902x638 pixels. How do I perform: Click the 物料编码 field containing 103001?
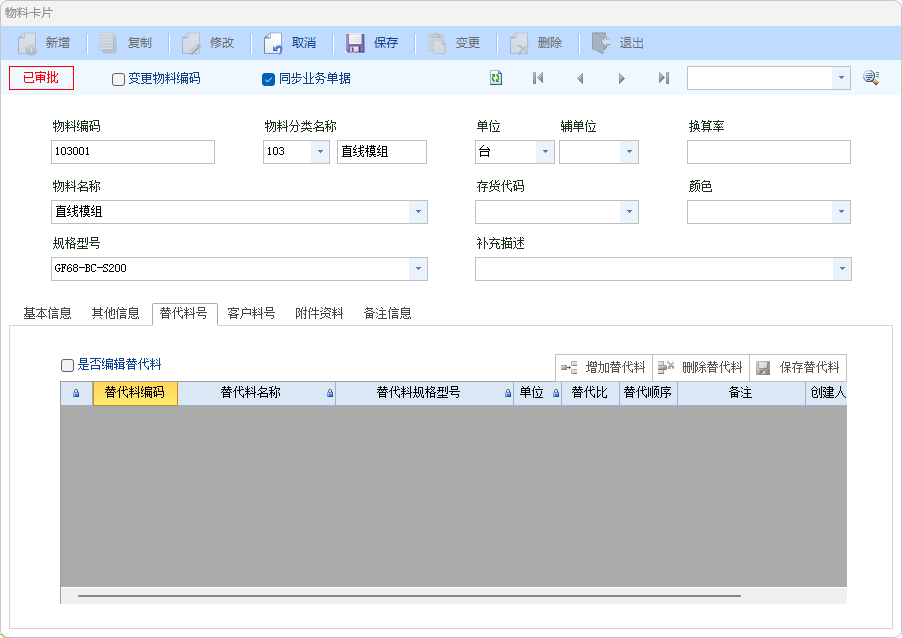click(x=133, y=152)
